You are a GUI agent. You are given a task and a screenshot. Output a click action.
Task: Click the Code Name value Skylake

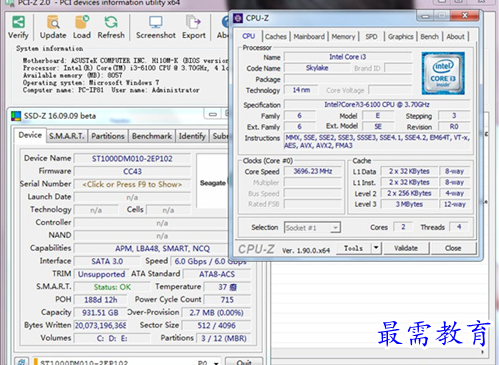coord(317,68)
